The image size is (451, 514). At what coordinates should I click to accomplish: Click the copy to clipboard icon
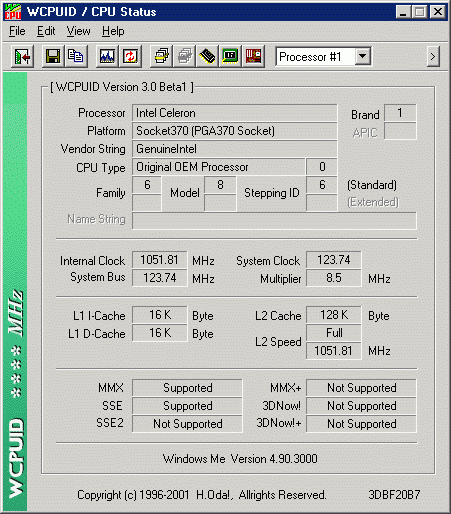pos(76,56)
